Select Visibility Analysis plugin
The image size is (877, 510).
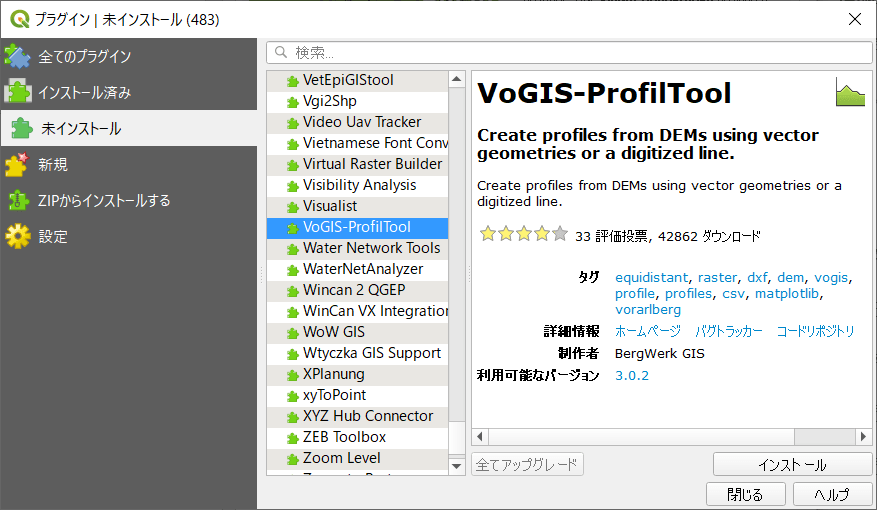pos(357,185)
